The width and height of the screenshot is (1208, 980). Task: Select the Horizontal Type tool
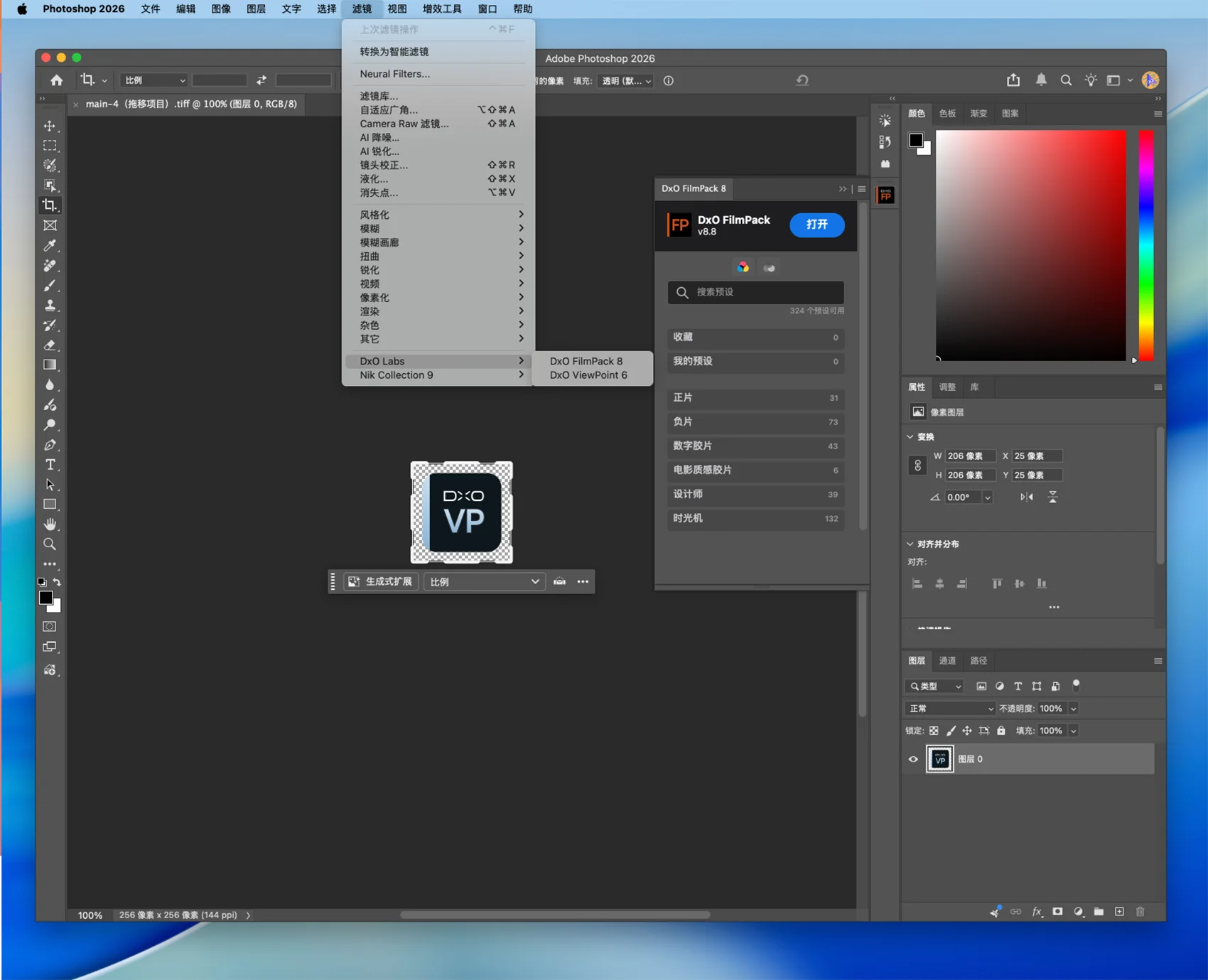point(50,465)
